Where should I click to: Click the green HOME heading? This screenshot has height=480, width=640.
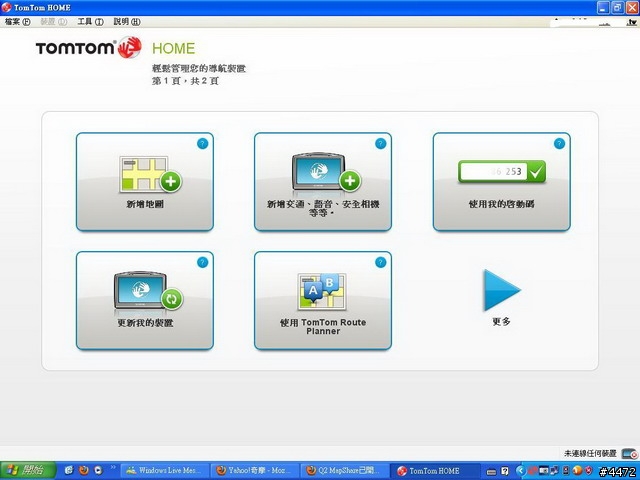tap(173, 48)
